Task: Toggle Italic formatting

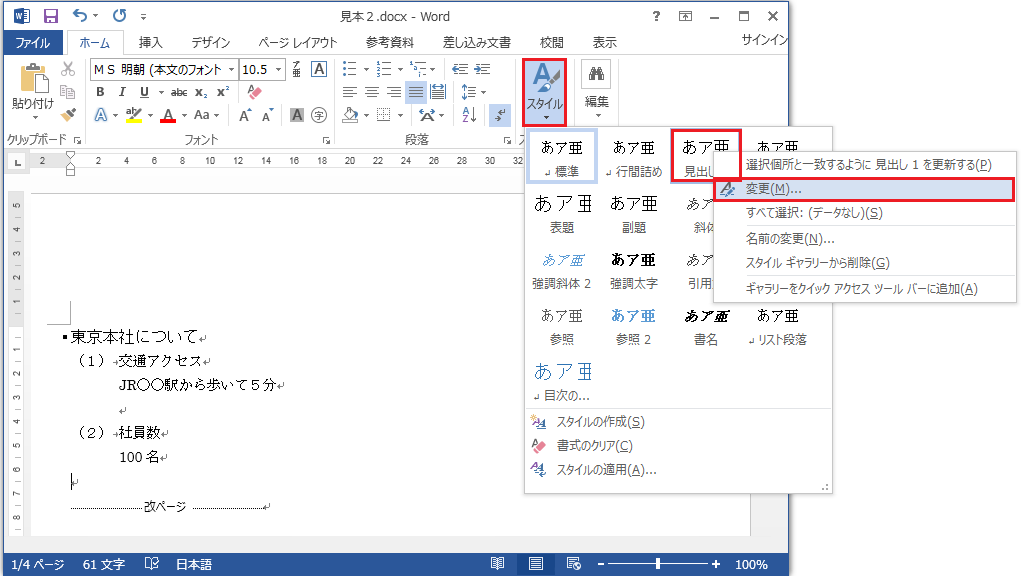Action: (x=122, y=92)
